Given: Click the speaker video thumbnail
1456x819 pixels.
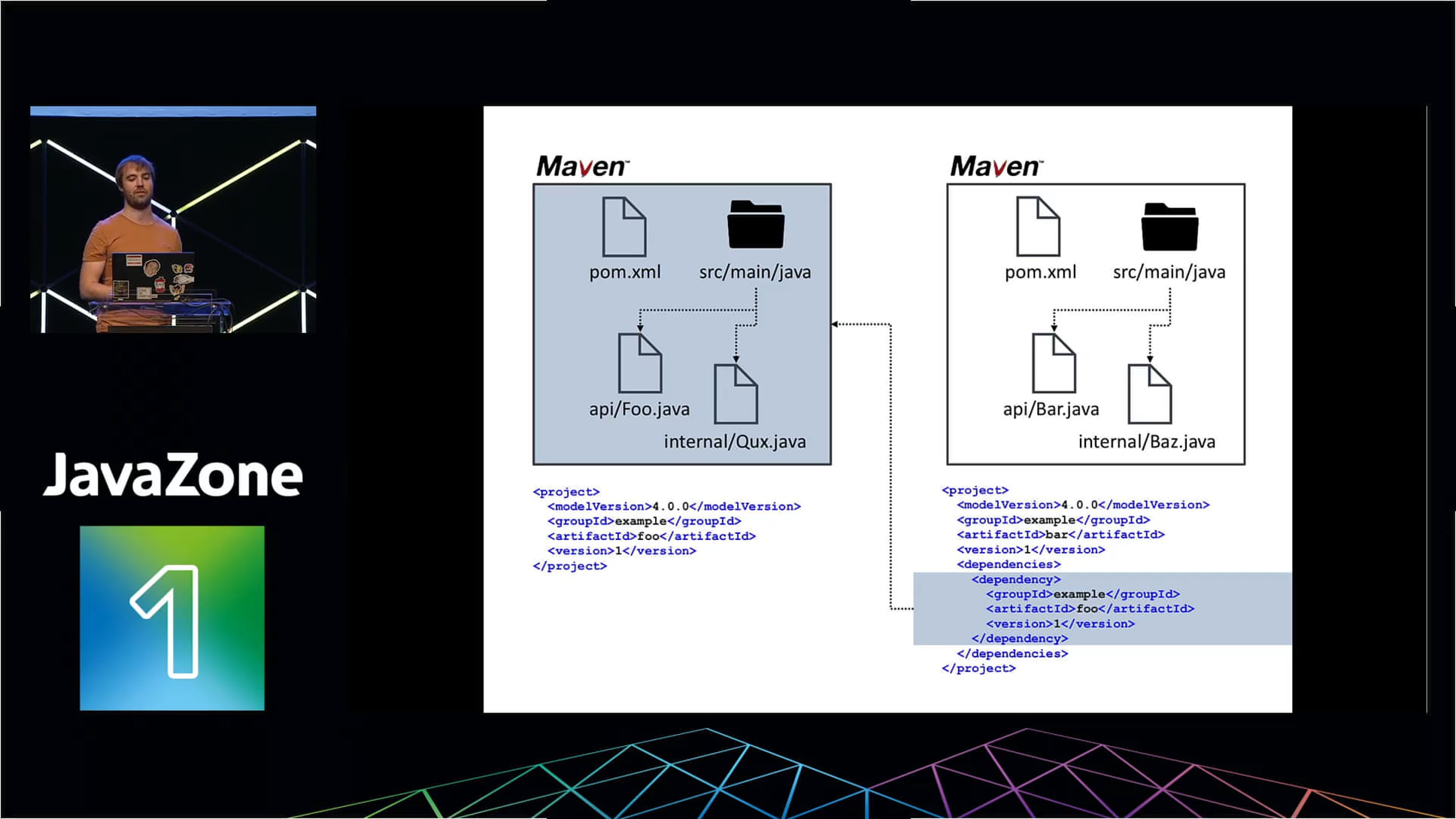Looking at the screenshot, I should 173,220.
